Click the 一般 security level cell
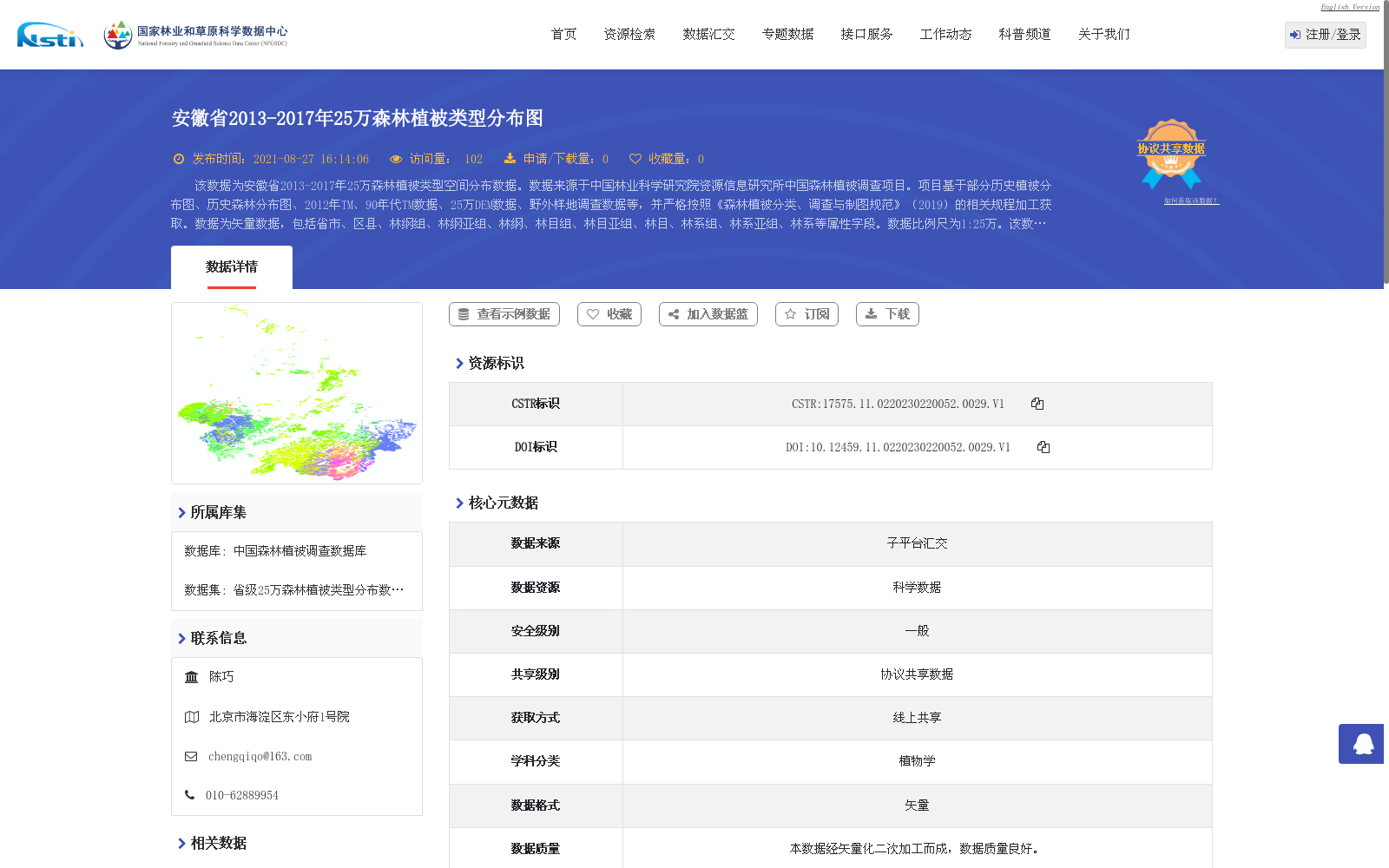 coord(917,631)
